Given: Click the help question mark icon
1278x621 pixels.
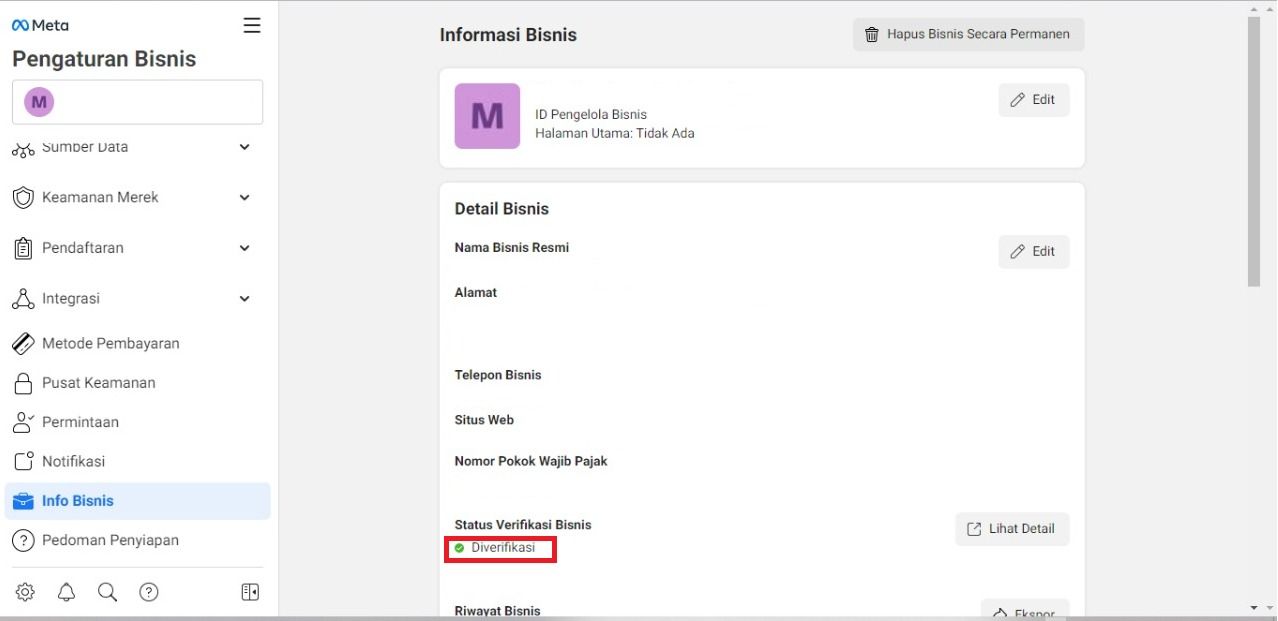Looking at the screenshot, I should (x=149, y=592).
